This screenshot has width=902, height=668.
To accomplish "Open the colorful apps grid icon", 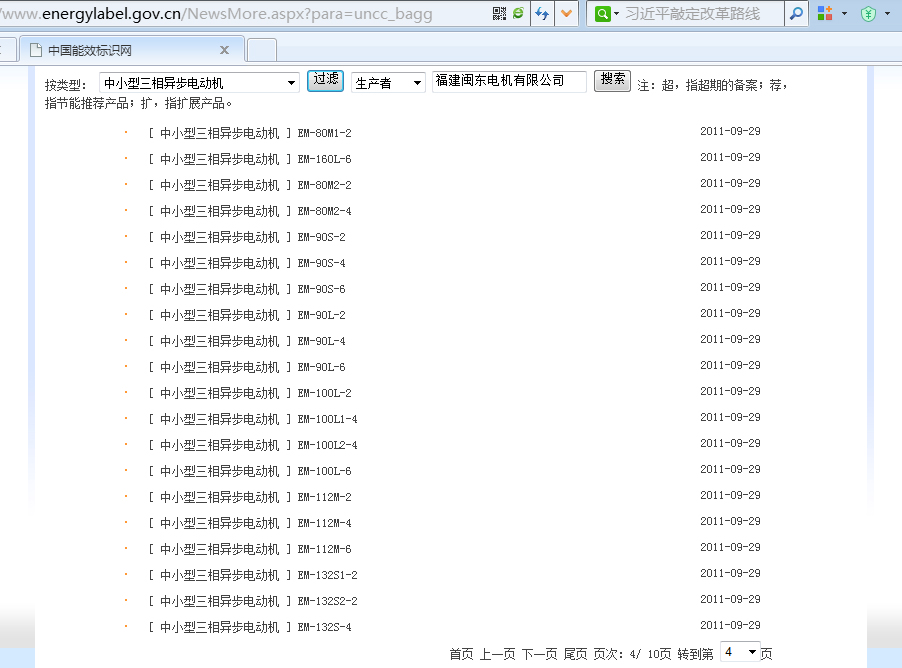I will 825,13.
